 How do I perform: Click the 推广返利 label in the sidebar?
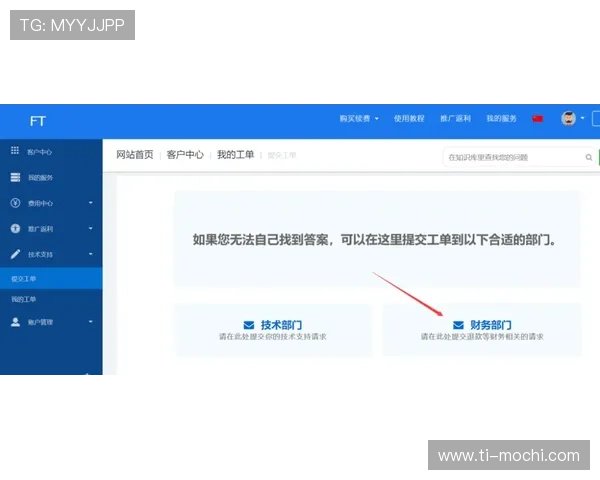pyautogui.click(x=40, y=229)
